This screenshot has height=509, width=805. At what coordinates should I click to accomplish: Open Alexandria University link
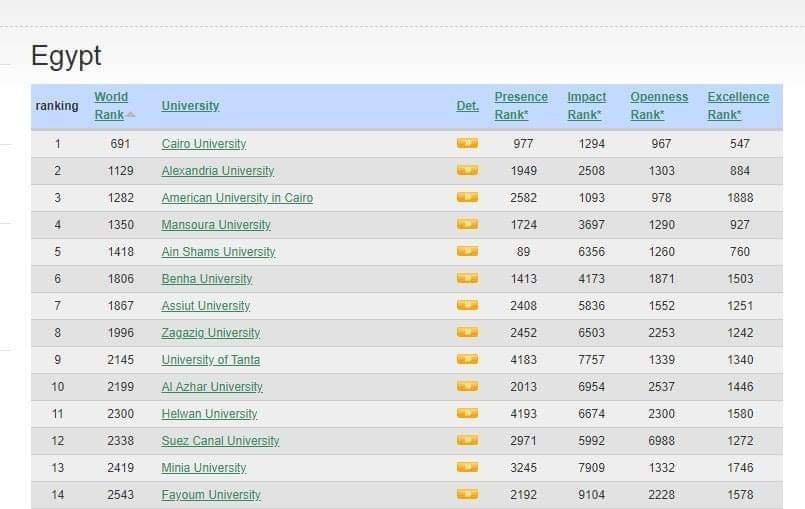click(218, 171)
